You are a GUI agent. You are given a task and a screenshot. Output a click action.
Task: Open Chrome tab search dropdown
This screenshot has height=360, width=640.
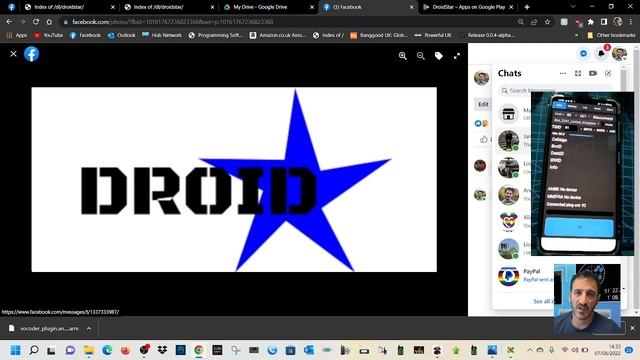pyautogui.click(x=573, y=7)
